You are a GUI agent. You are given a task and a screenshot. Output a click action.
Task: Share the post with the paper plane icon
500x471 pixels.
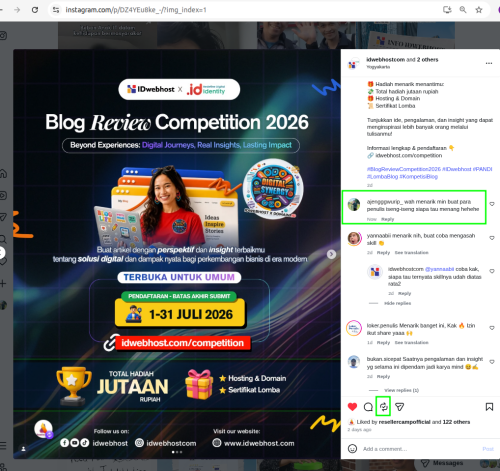[399, 407]
